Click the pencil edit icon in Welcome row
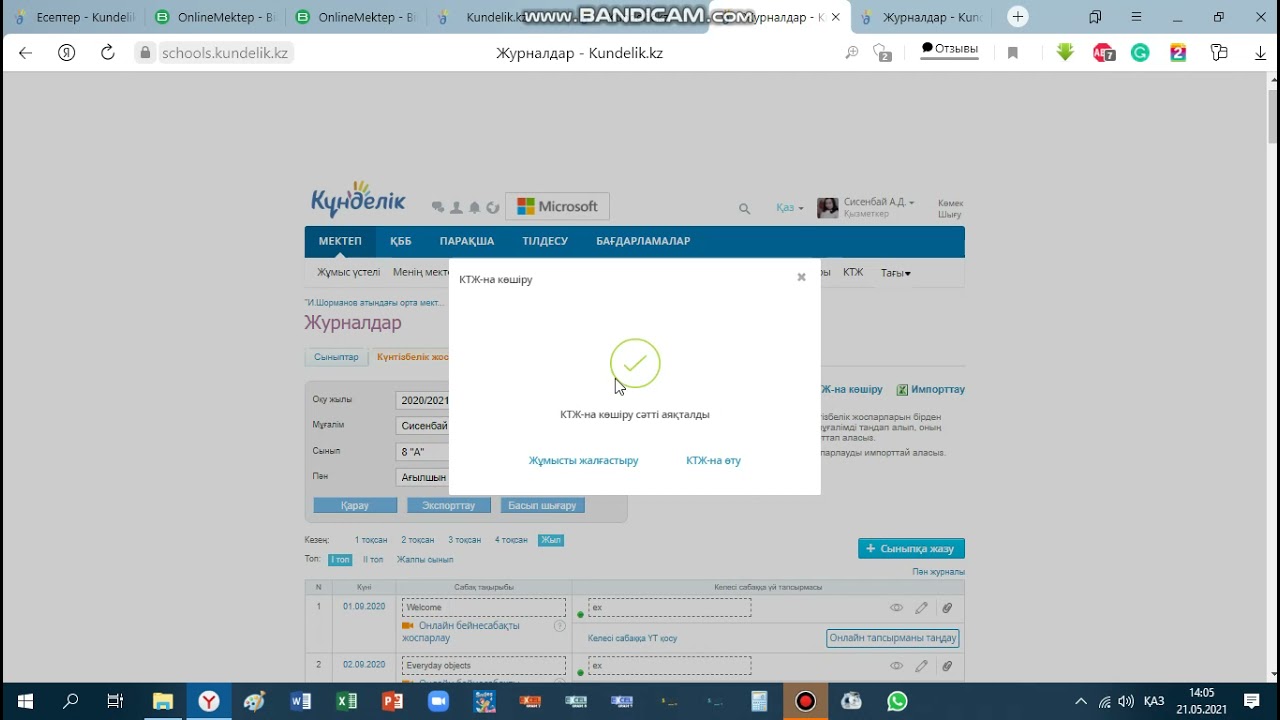 (921, 608)
